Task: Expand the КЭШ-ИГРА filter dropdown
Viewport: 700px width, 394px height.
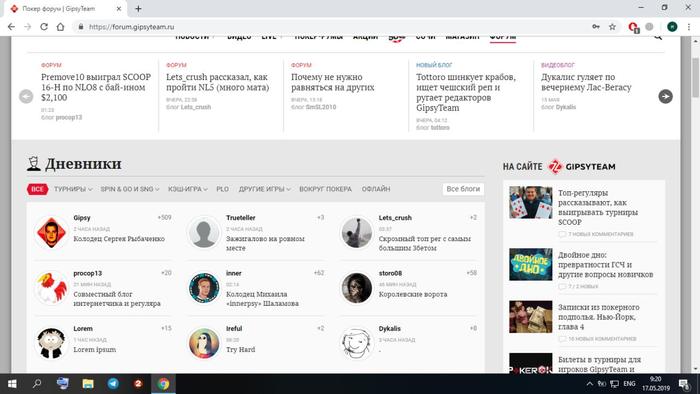Action: (x=188, y=189)
